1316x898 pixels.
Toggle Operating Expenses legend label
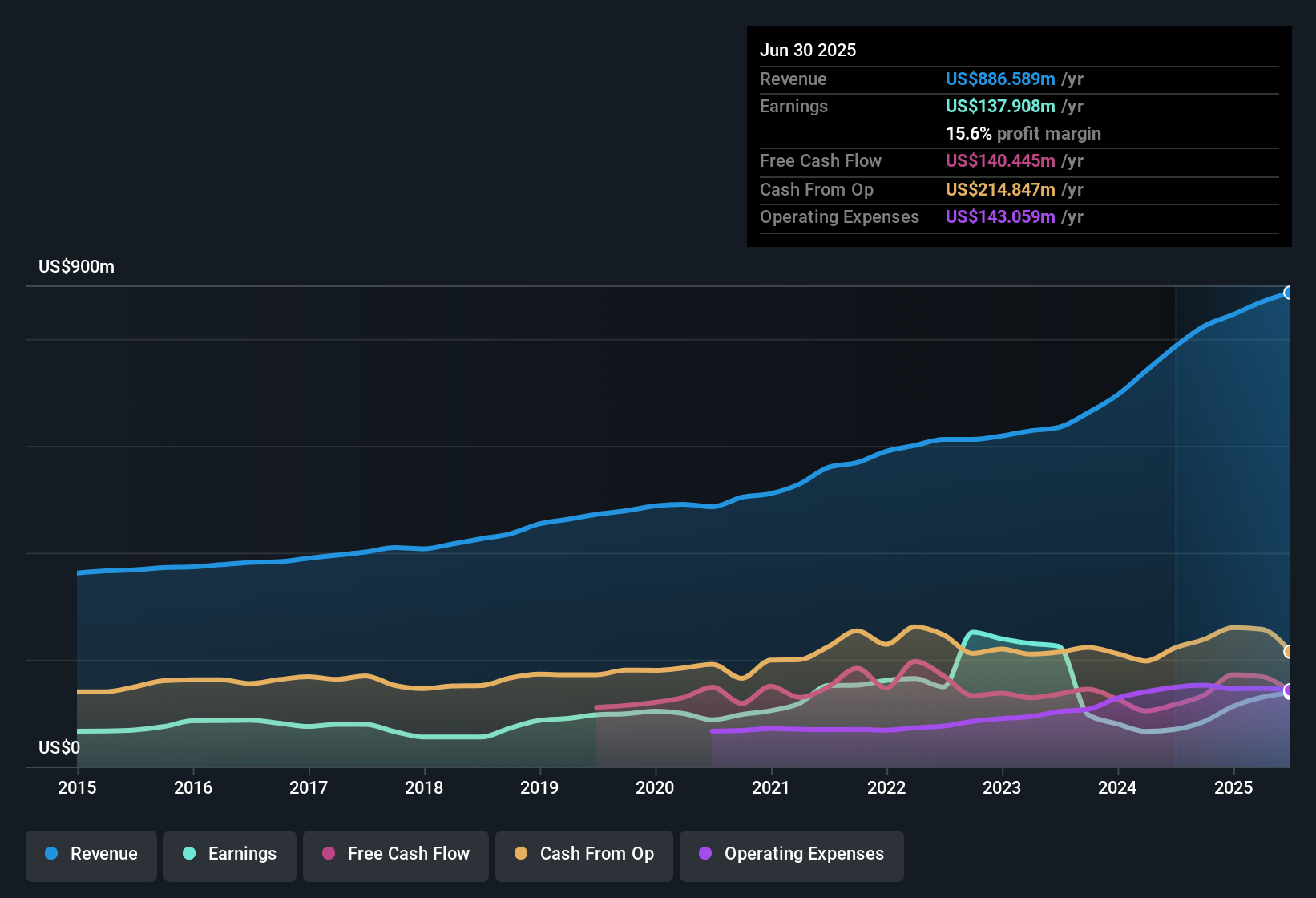(x=804, y=853)
